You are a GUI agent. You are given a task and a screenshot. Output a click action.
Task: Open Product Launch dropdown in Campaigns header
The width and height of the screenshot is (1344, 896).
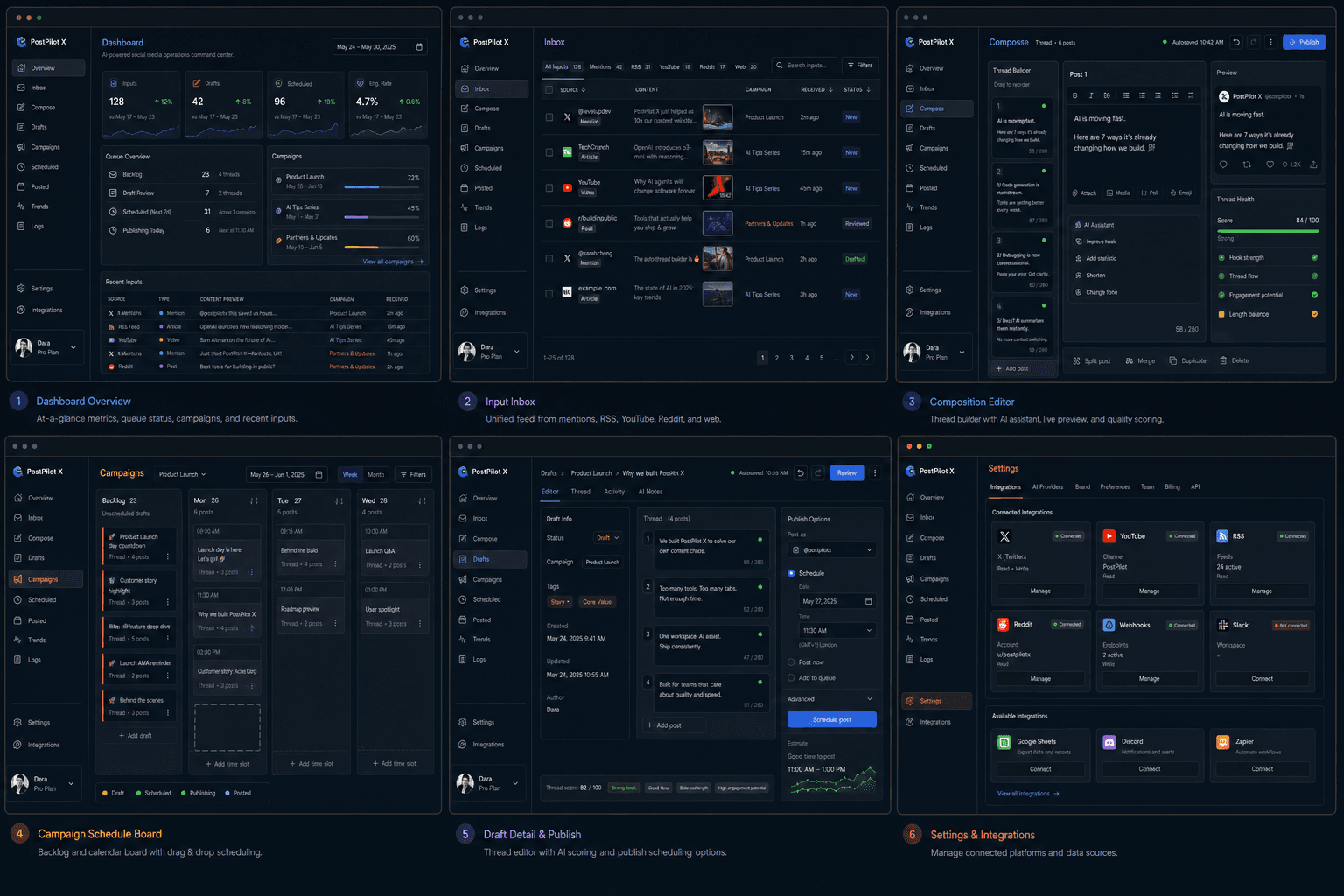(182, 474)
